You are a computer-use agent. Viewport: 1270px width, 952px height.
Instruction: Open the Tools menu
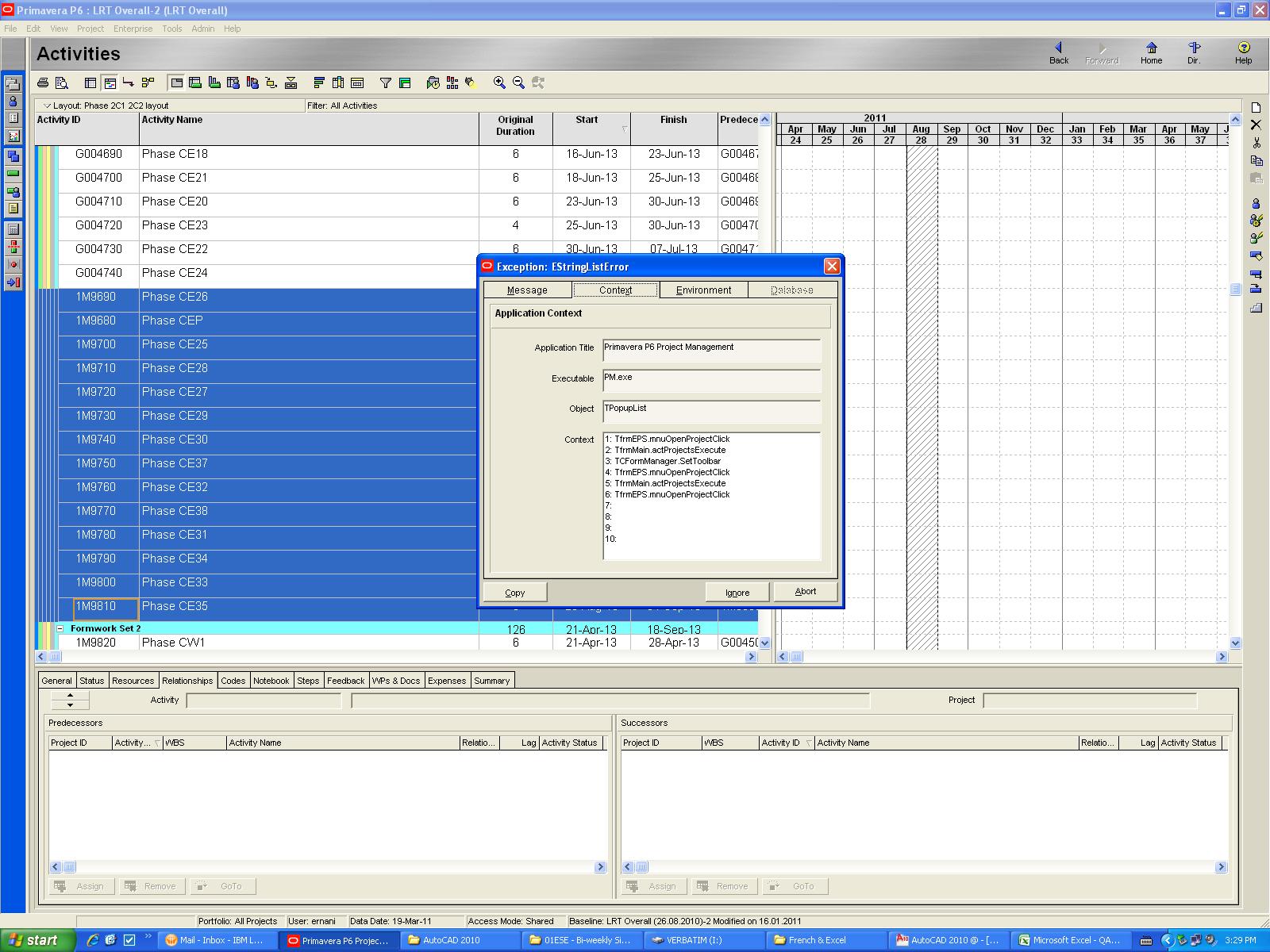(x=172, y=29)
